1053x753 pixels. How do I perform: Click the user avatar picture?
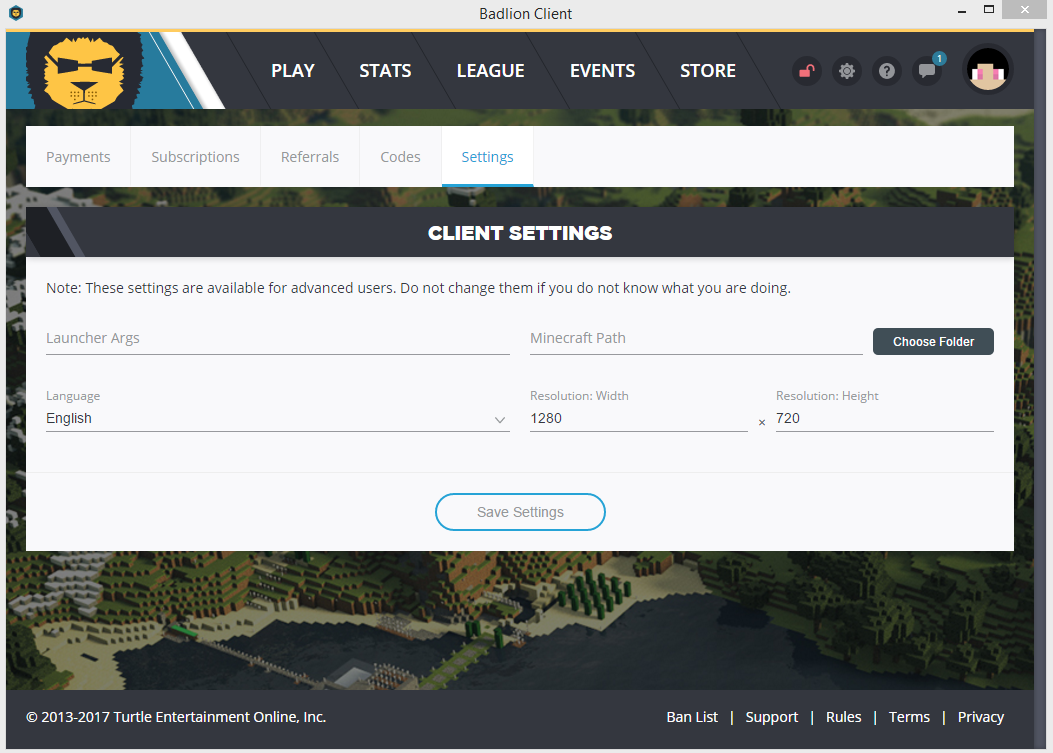(x=987, y=70)
